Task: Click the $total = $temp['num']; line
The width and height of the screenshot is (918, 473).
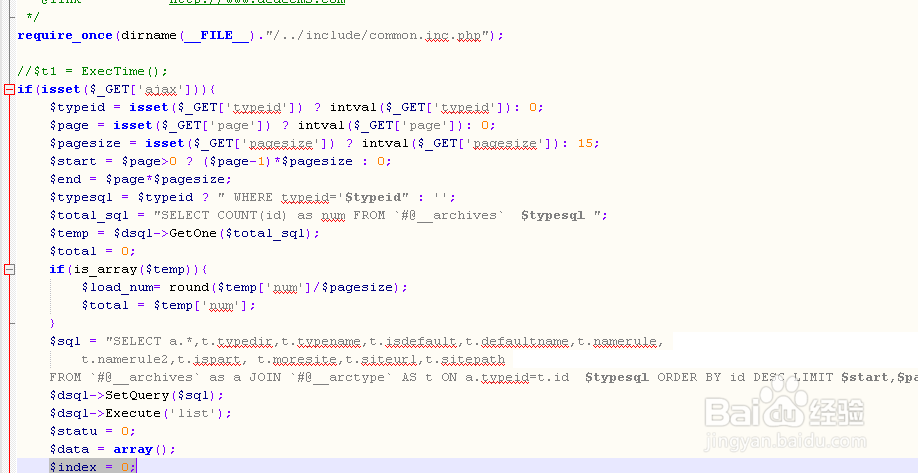Action: click(169, 306)
